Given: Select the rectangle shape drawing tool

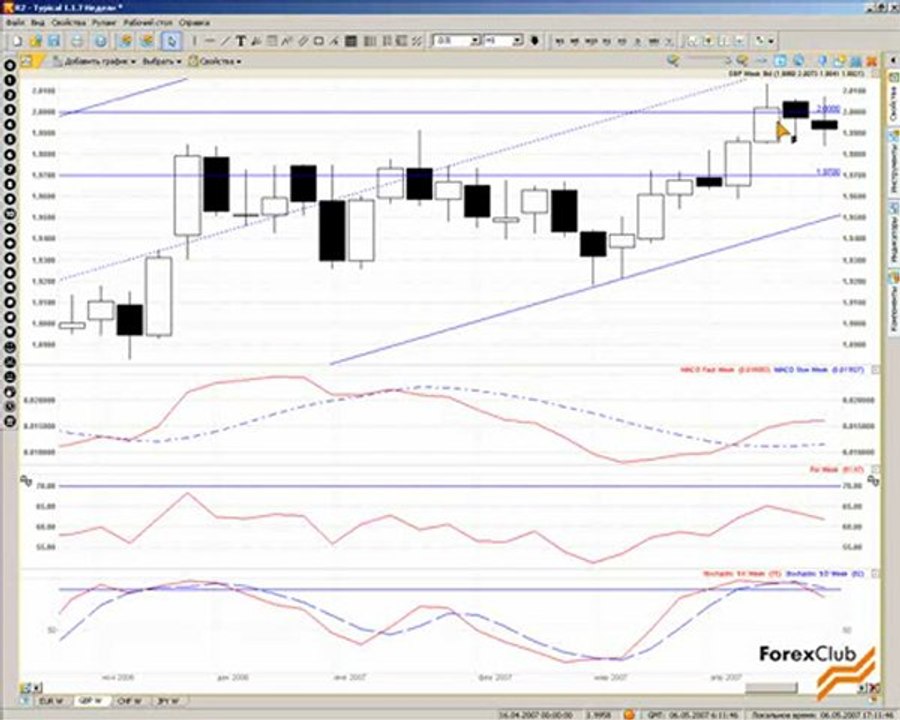Looking at the screenshot, I should click(x=319, y=41).
